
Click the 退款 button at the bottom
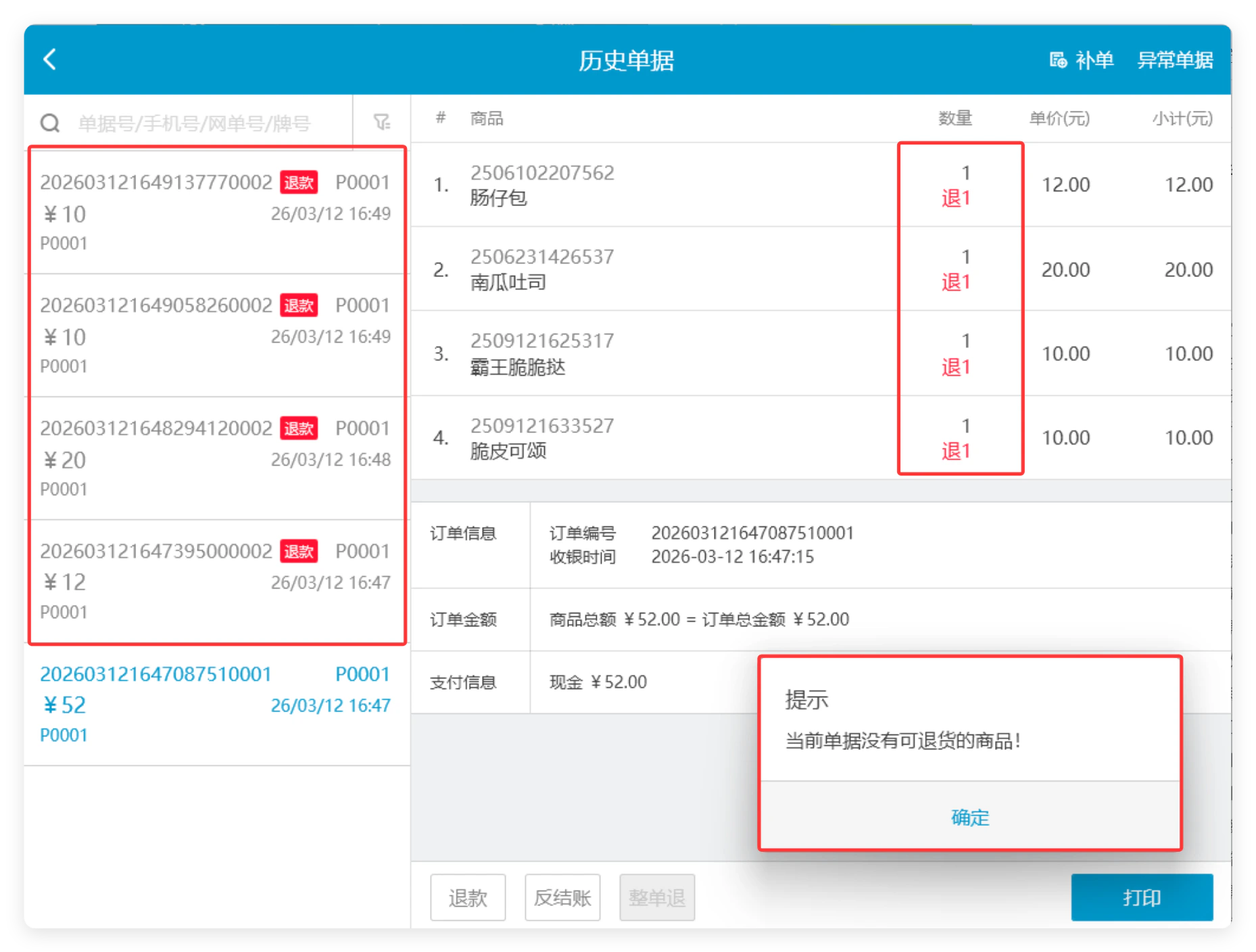(x=468, y=897)
